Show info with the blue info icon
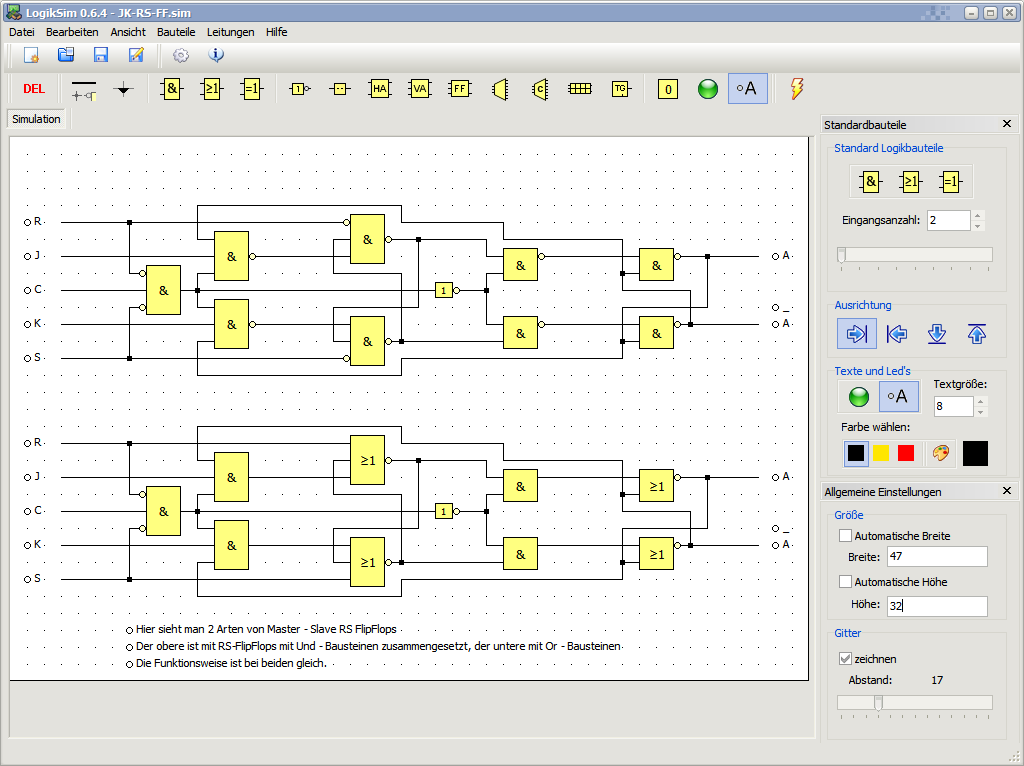This screenshot has height=766, width=1024. tap(216, 56)
